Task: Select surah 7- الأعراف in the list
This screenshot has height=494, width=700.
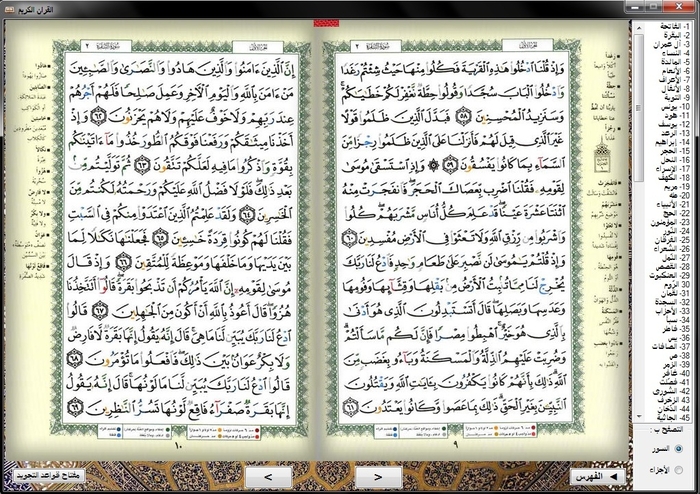Action: pyautogui.click(x=674, y=80)
